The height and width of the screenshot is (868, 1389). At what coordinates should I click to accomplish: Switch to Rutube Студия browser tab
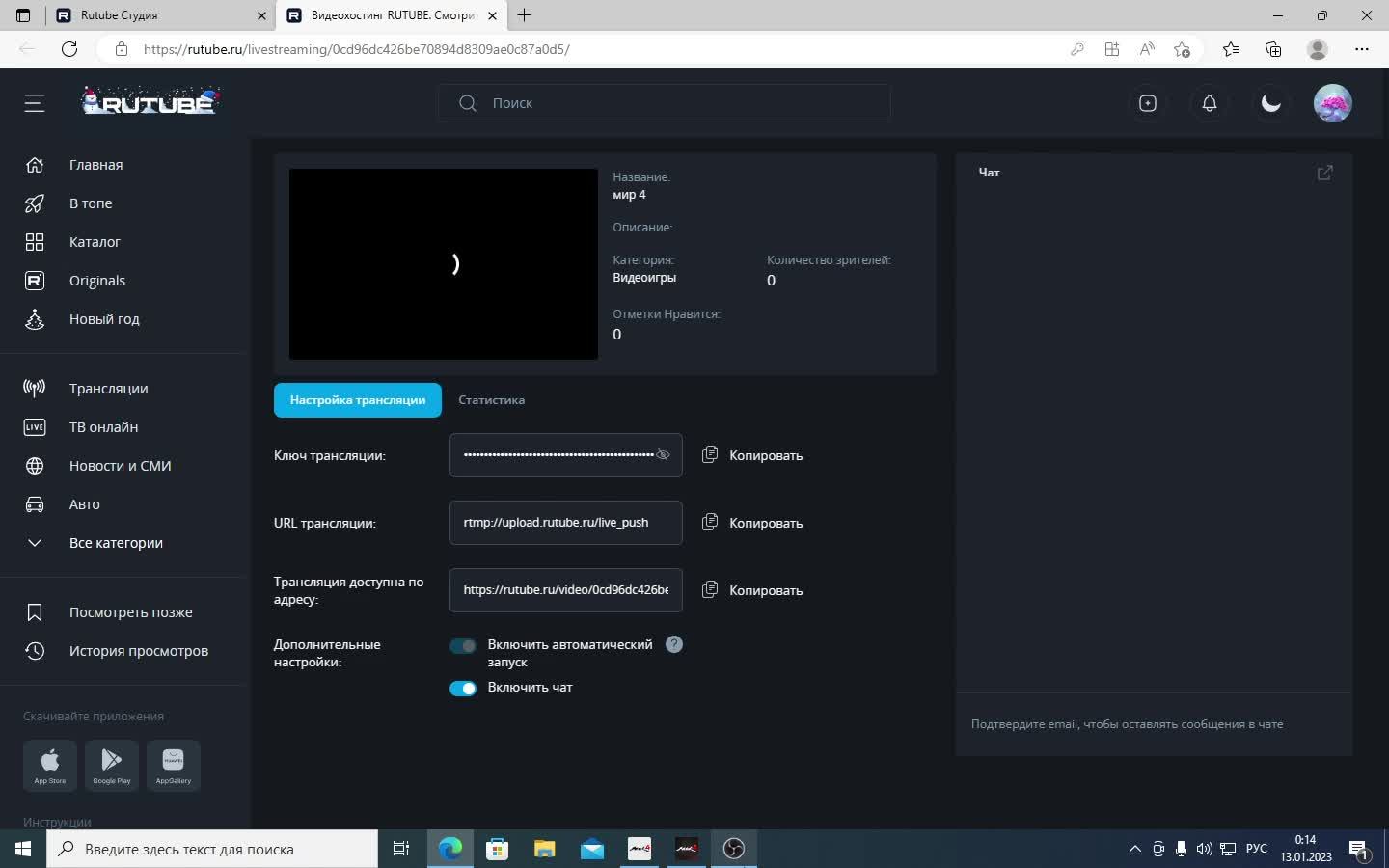click(x=160, y=15)
